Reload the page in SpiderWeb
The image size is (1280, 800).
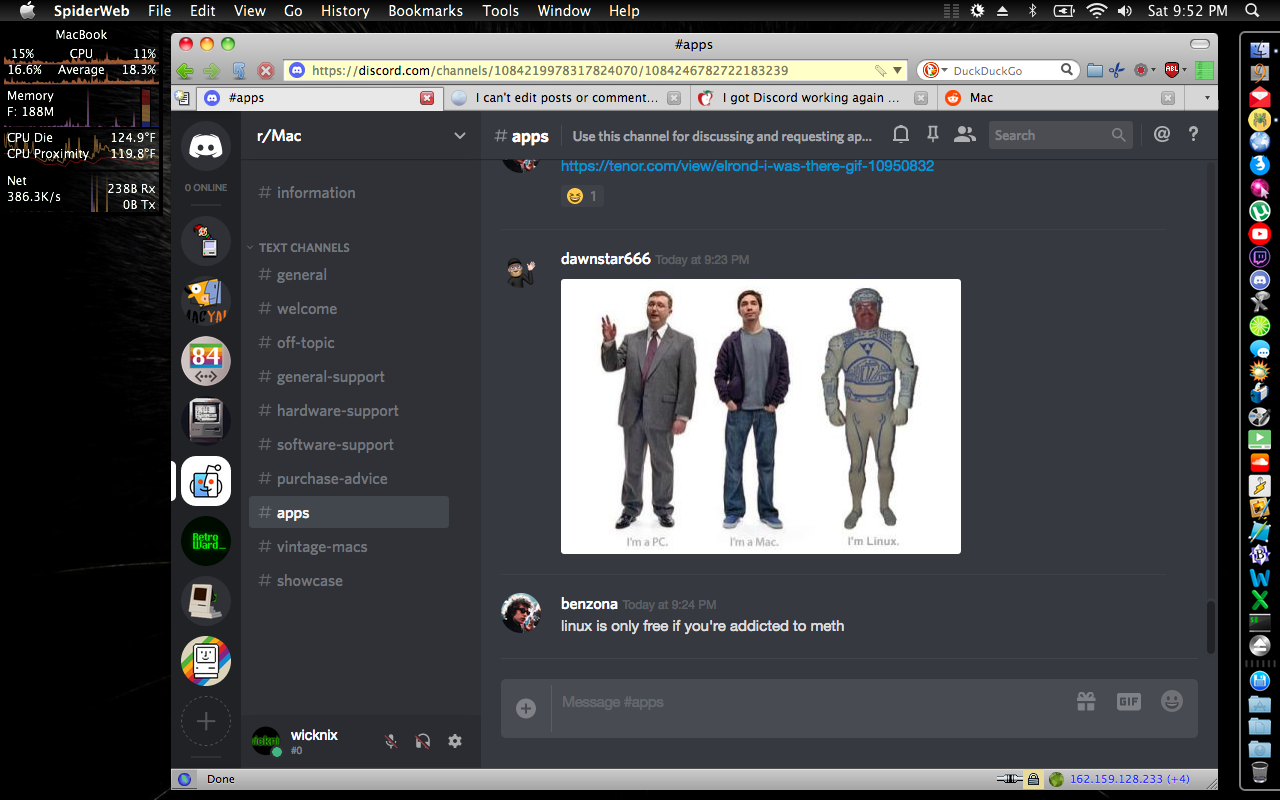coord(239,70)
